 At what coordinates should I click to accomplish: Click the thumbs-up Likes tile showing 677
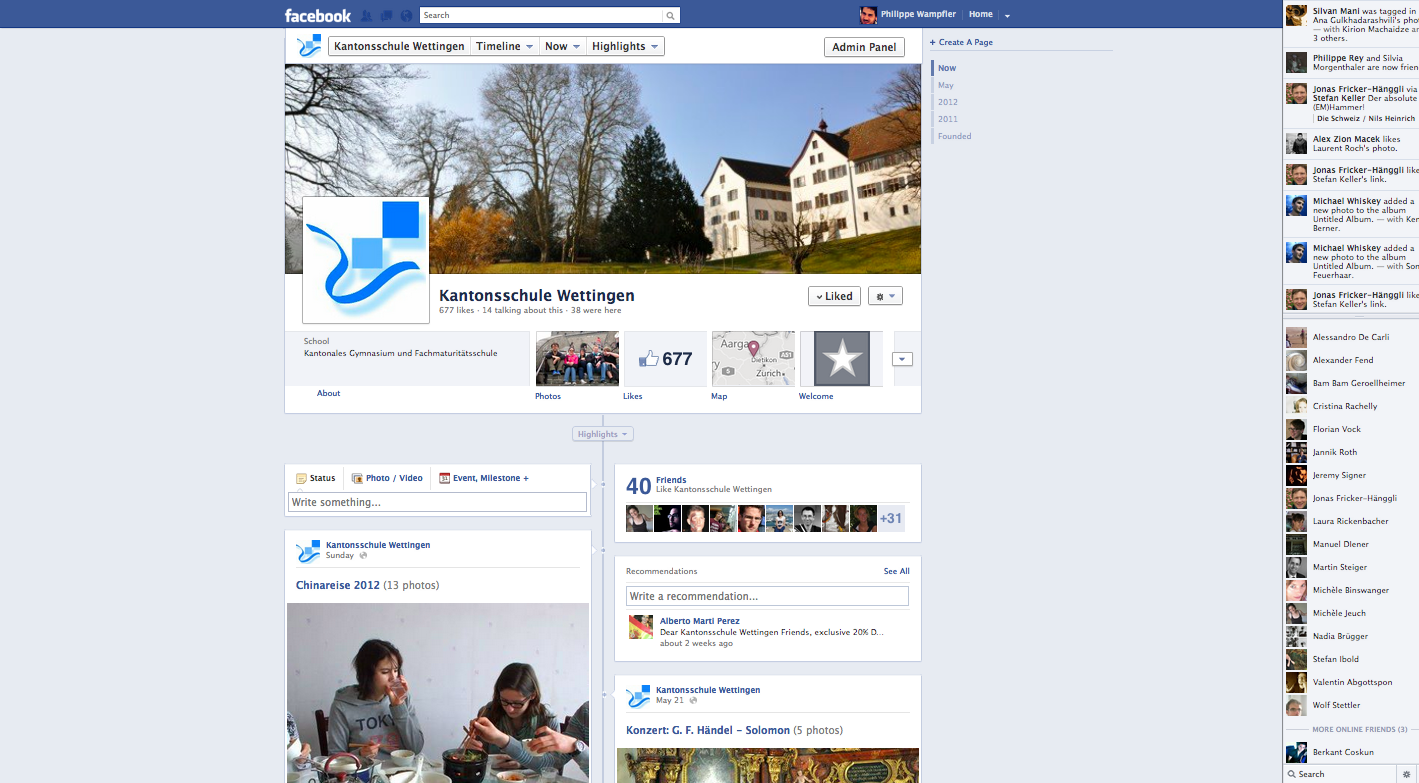[x=665, y=359]
